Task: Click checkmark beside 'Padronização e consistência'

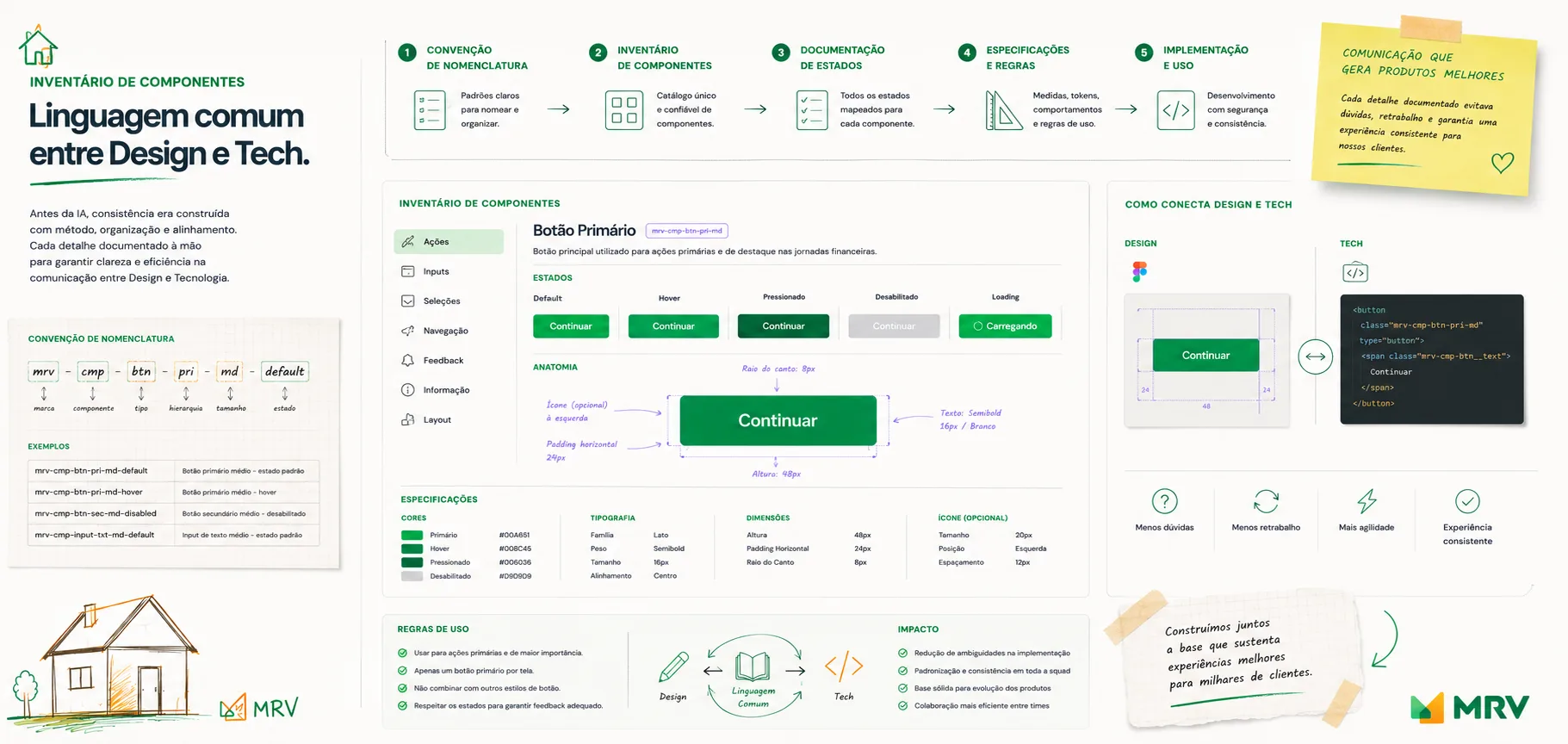Action: point(902,671)
